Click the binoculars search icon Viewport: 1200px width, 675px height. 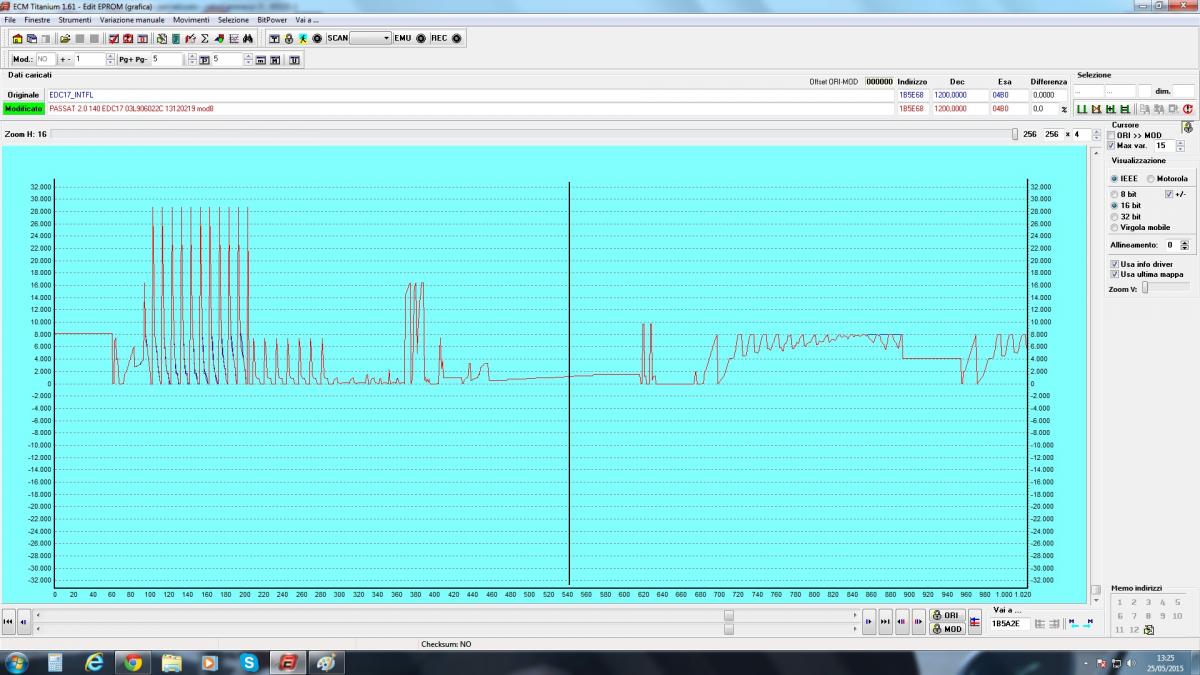248,38
